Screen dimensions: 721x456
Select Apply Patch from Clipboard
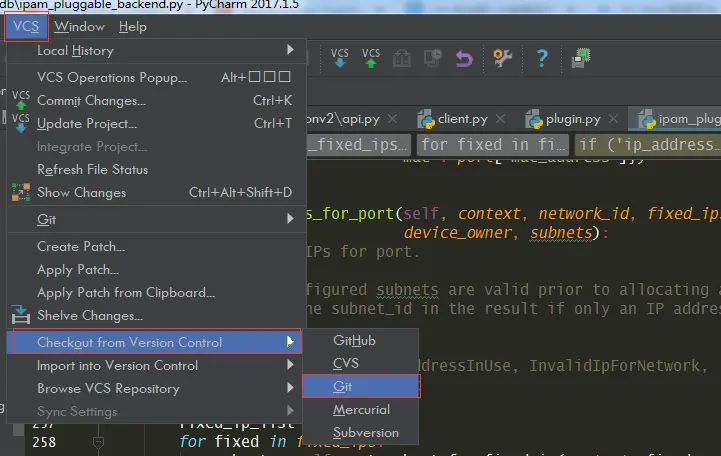tap(156, 292)
